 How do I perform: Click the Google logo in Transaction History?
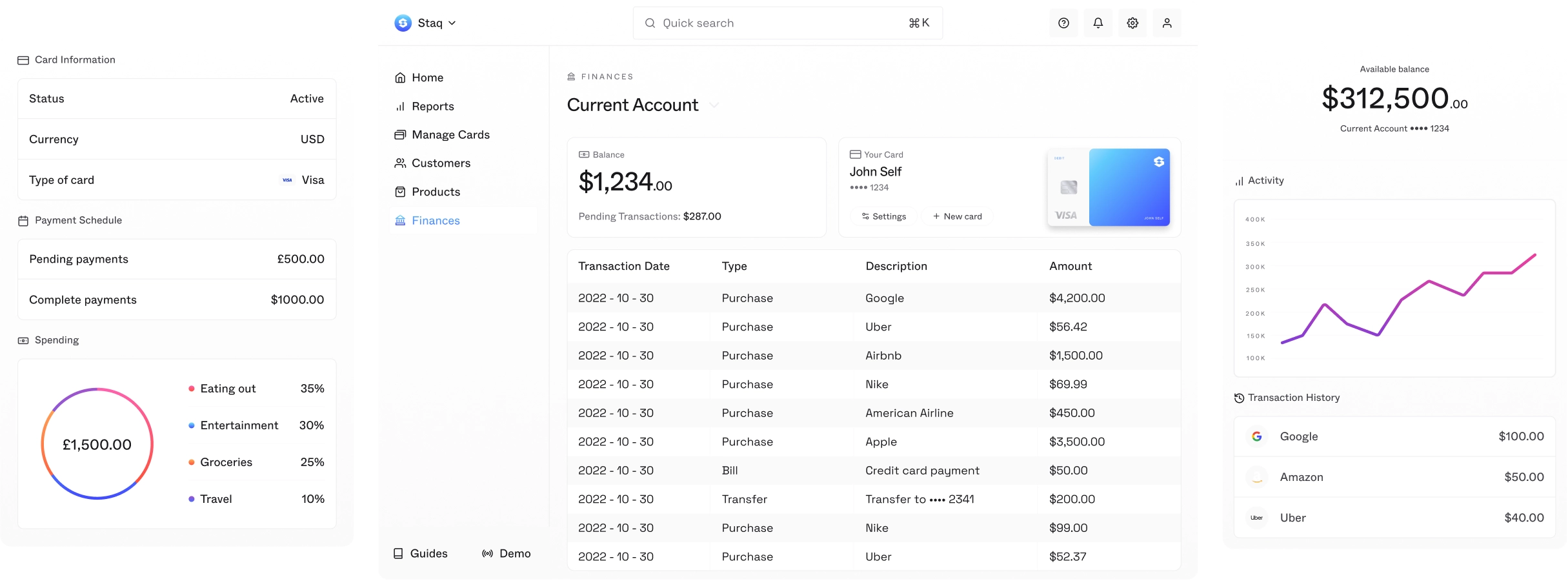1256,436
